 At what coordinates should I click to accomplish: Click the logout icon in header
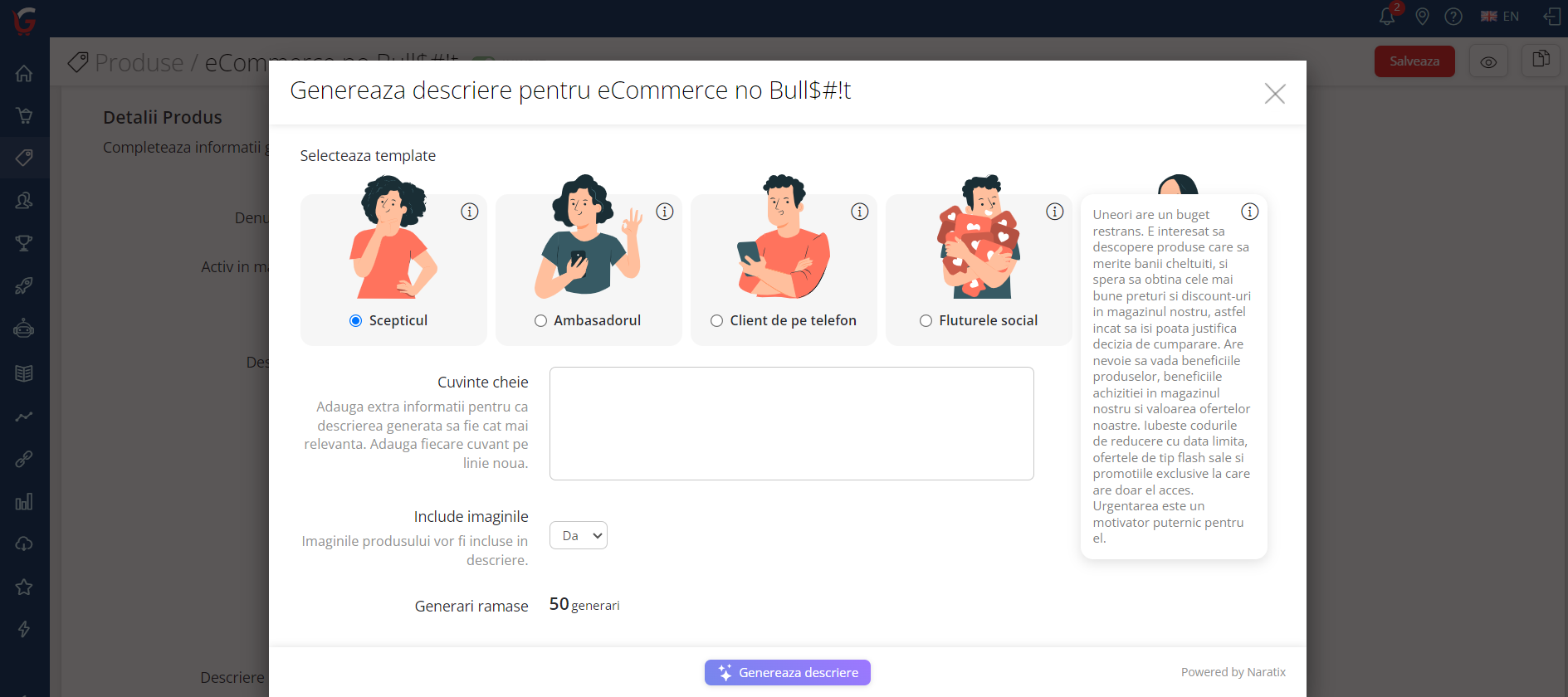pos(1551,16)
